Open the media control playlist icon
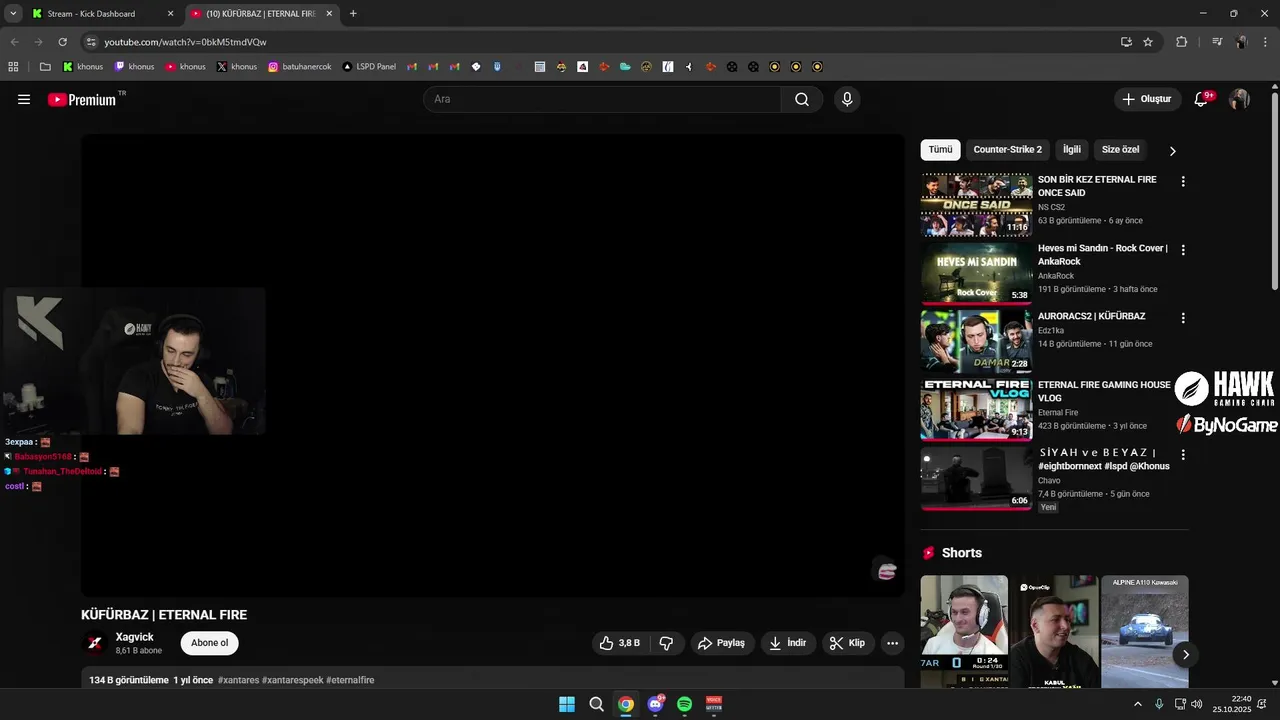Screen dimensions: 1280x720 (x=1217, y=42)
